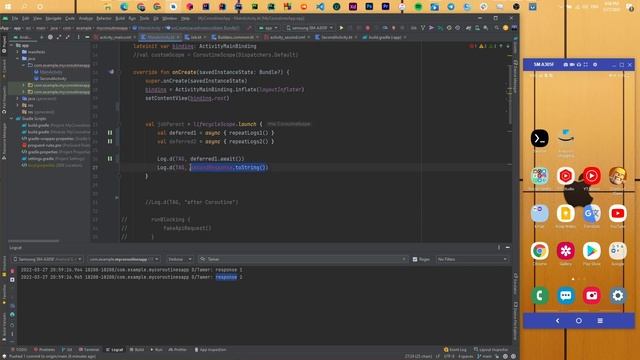
Task: Tap the phone Back navigation button
Action: 558,321
